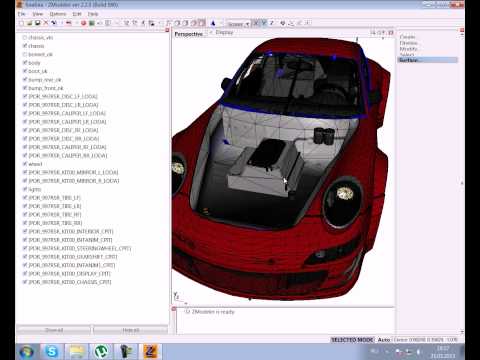Click the Hide all button
The width and height of the screenshot is (480, 360).
(x=131, y=330)
